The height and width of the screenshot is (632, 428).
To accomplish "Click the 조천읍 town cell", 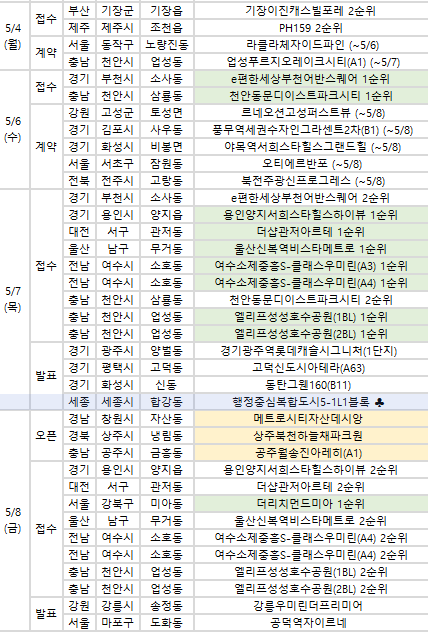I will (x=166, y=28).
